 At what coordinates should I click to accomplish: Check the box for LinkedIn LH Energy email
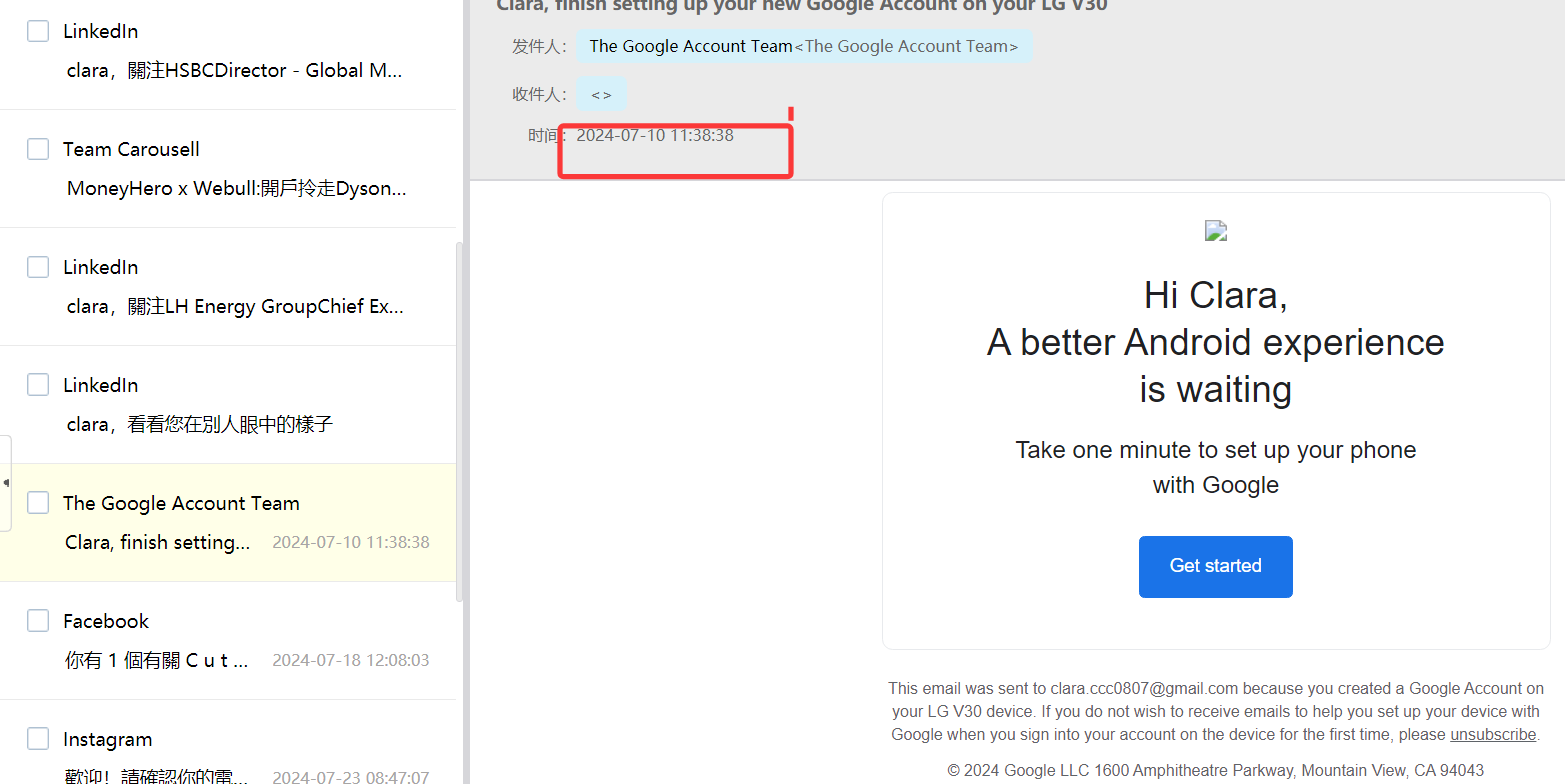coord(38,267)
